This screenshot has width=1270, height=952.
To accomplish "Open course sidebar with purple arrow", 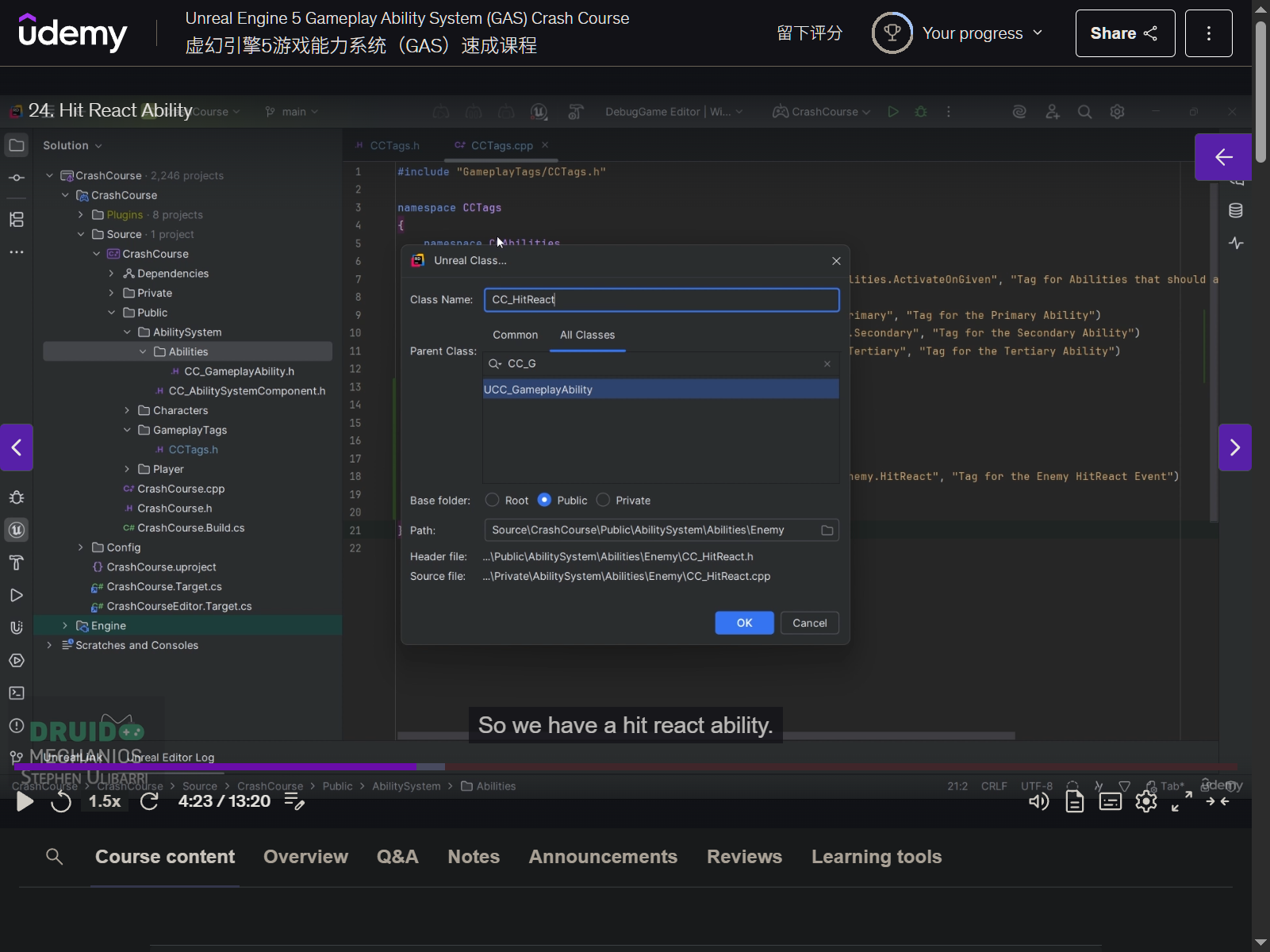I will click(1223, 157).
